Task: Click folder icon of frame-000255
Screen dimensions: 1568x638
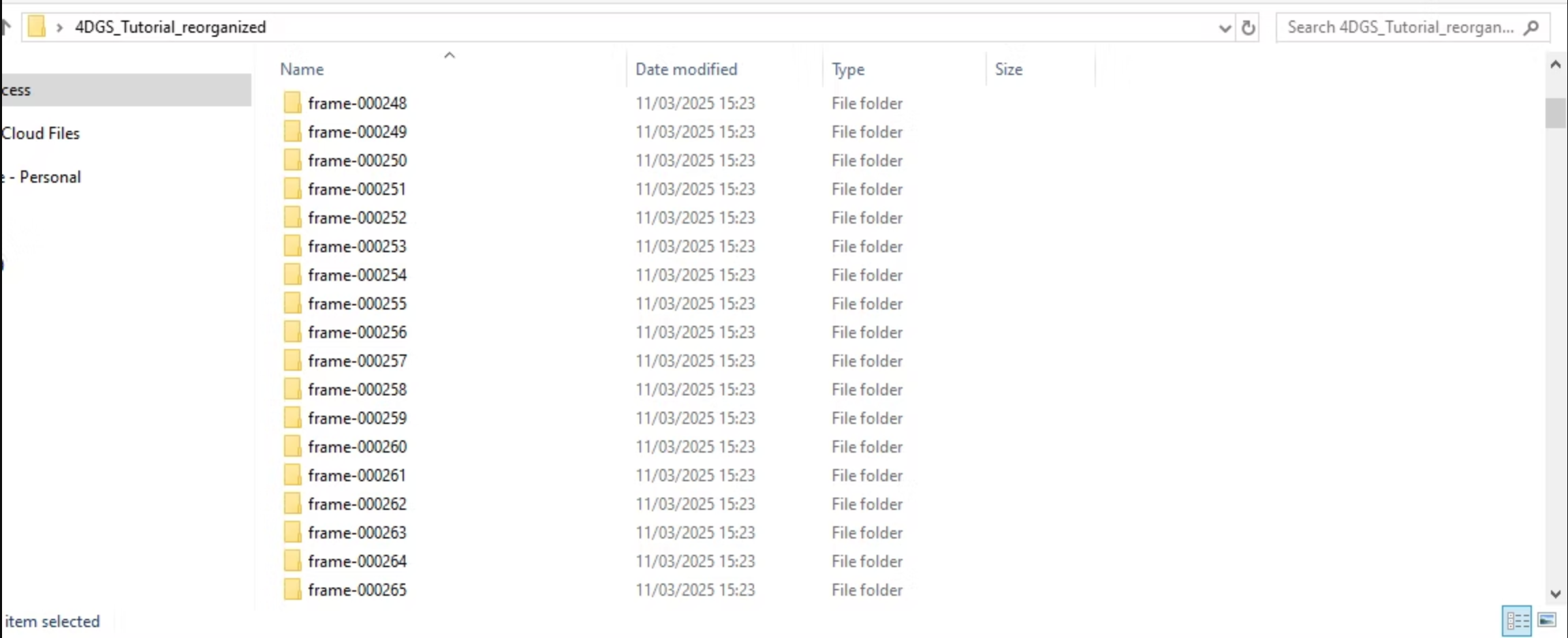Action: coord(292,303)
